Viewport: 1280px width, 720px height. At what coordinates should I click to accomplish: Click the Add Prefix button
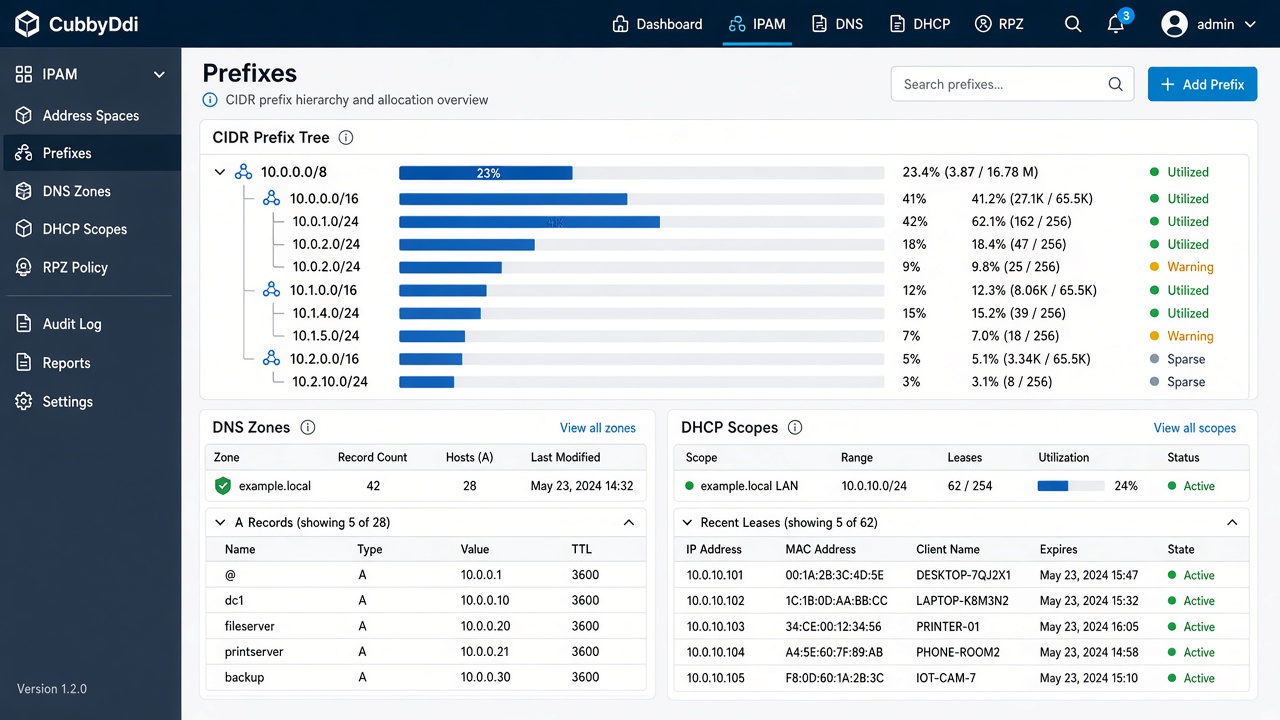point(1202,84)
